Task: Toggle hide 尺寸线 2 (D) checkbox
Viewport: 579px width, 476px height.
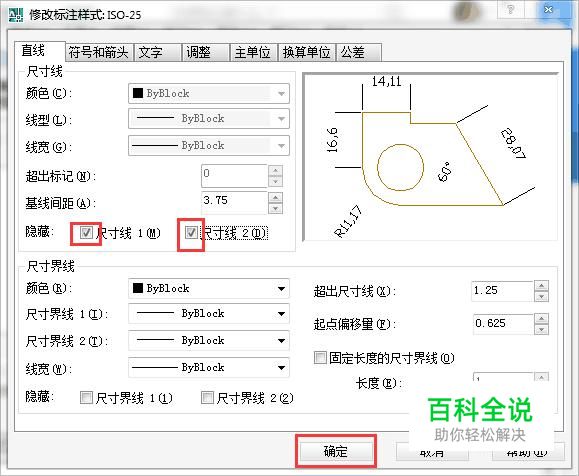Action: 191,232
